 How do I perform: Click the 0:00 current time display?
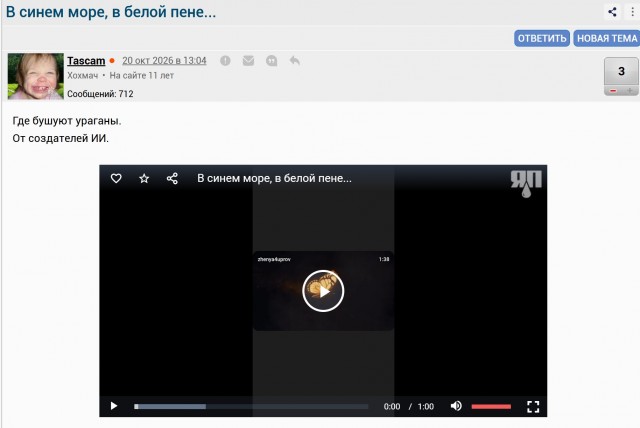[392, 406]
